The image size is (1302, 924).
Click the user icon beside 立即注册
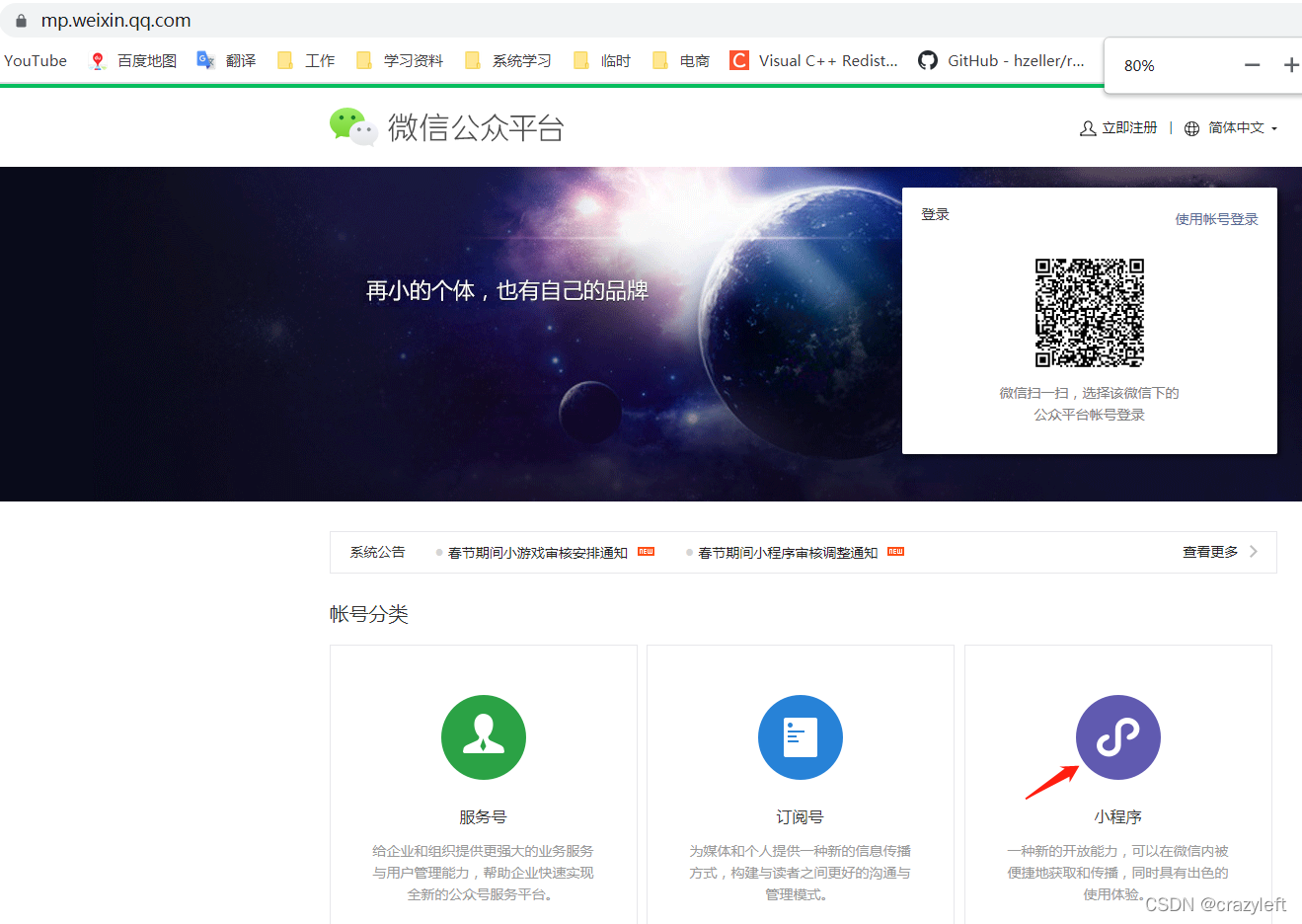click(1088, 128)
